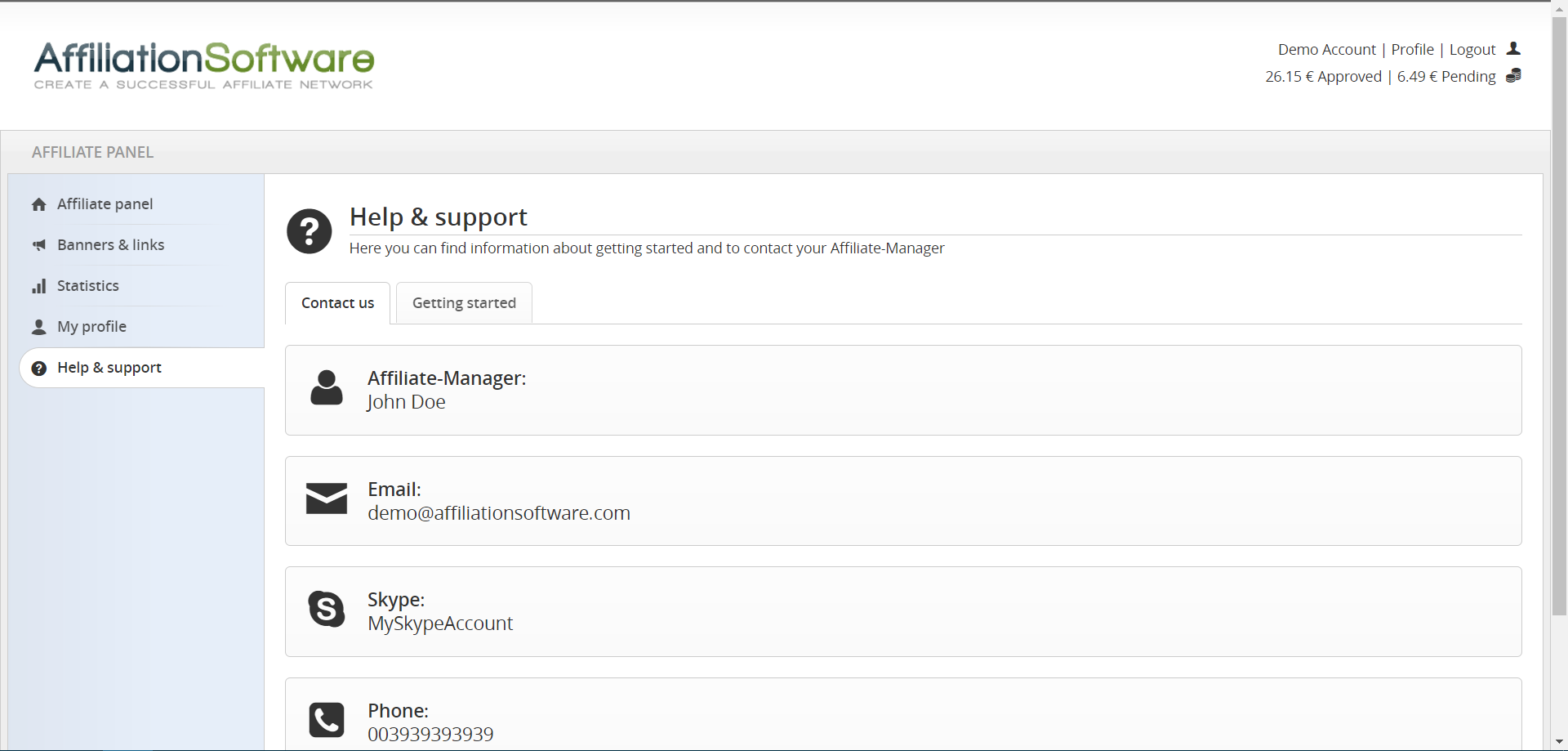Click the user silhouette icon beside Logout
Image resolution: width=1568 pixels, height=751 pixels.
(x=1513, y=49)
